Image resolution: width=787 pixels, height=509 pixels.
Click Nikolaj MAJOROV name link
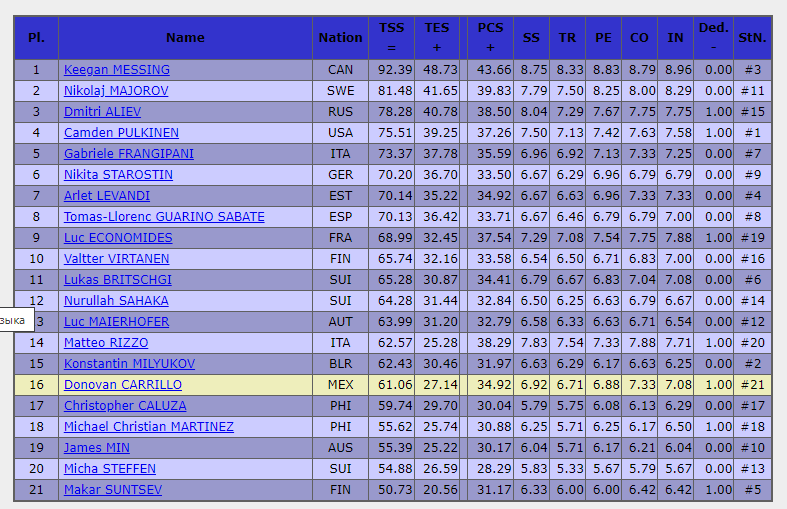pos(116,91)
